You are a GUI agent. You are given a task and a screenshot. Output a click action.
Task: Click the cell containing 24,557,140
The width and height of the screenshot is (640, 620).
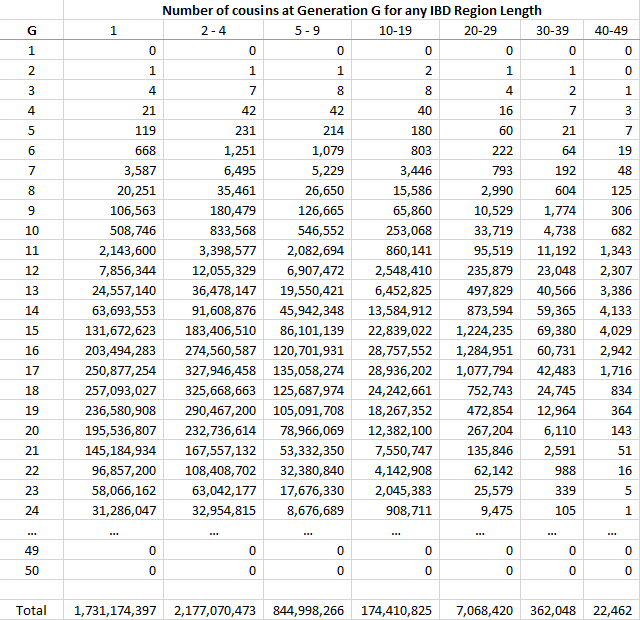pyautogui.click(x=113, y=290)
